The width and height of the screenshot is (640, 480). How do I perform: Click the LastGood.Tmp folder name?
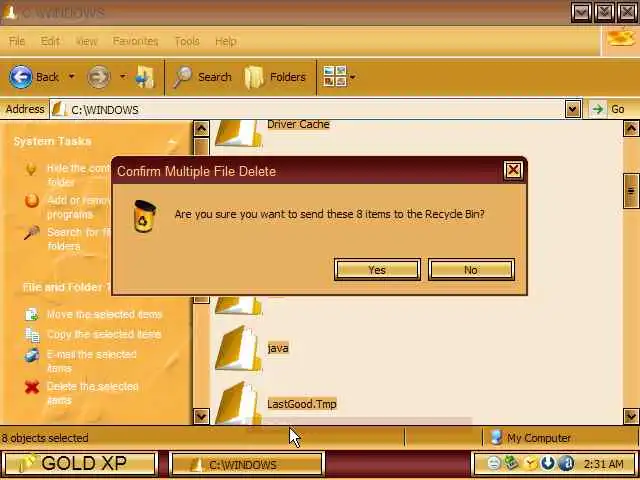coord(302,404)
